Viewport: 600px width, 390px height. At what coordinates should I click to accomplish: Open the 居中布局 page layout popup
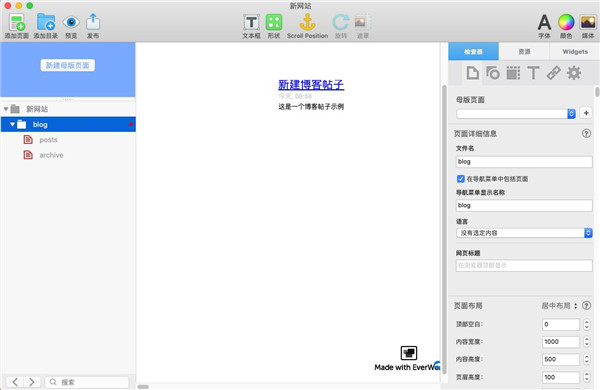click(x=559, y=306)
